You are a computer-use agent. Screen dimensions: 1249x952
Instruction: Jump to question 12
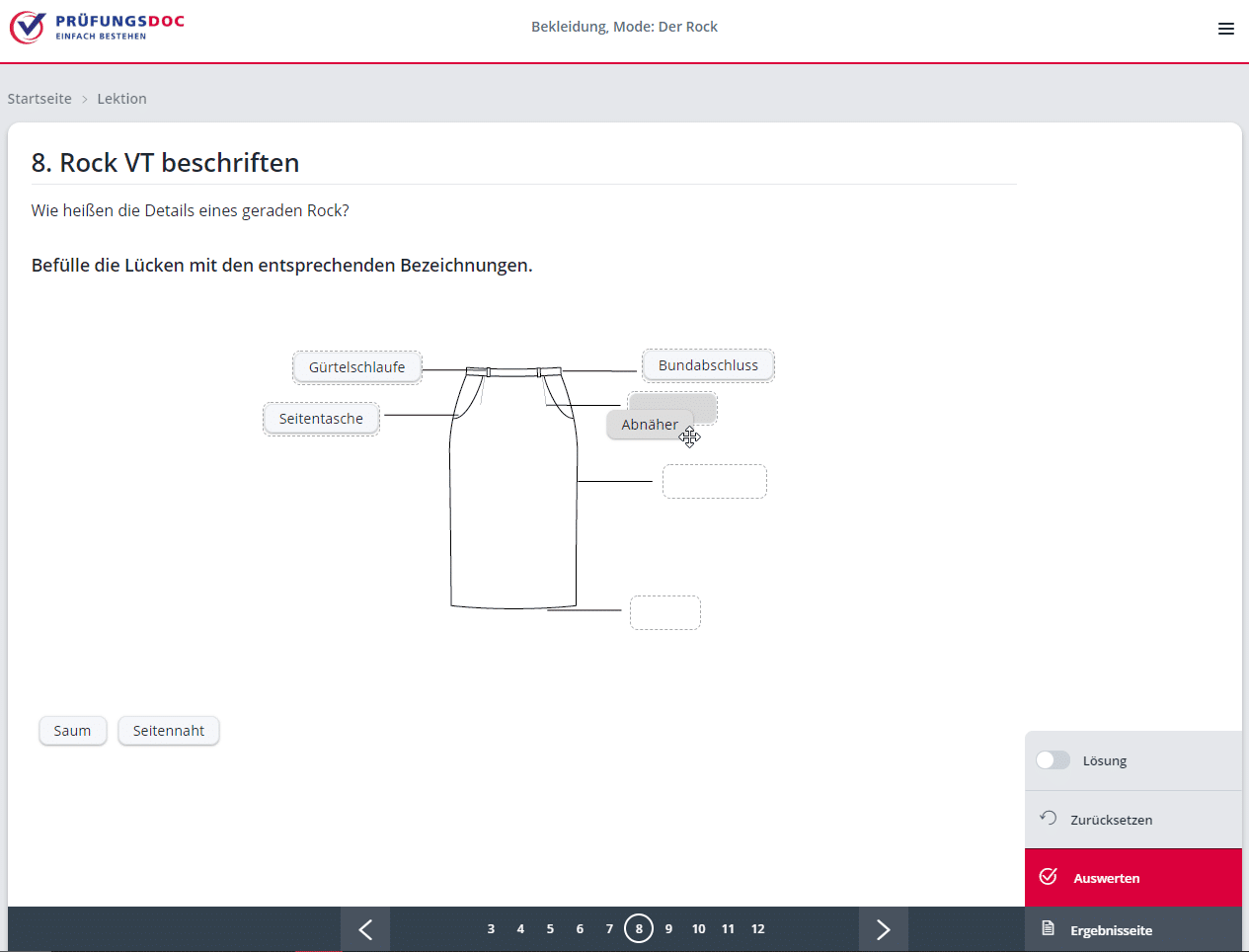click(x=757, y=929)
